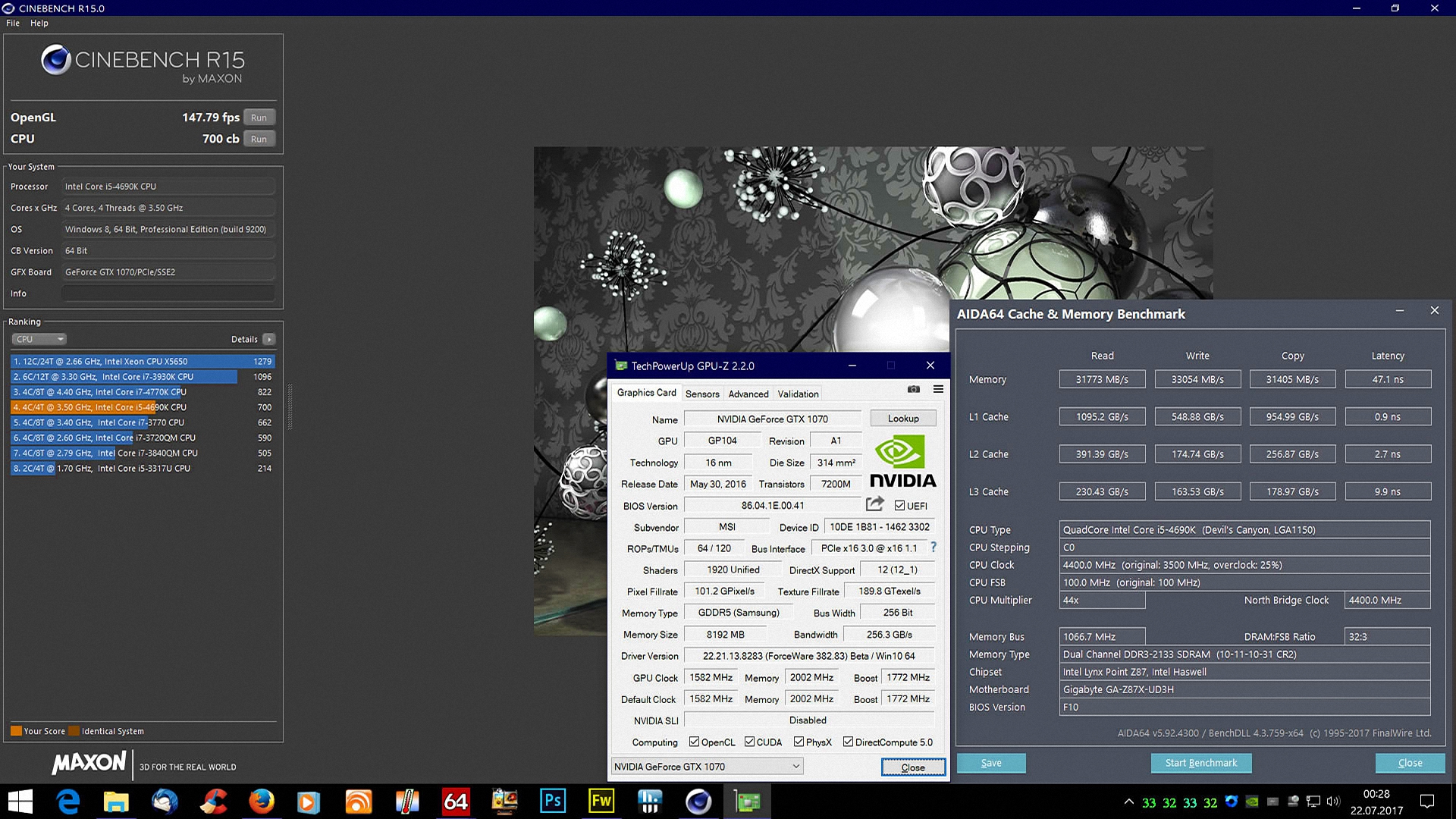Switch to the Sensors tab
Screen dimensions: 1456x819
click(x=702, y=394)
